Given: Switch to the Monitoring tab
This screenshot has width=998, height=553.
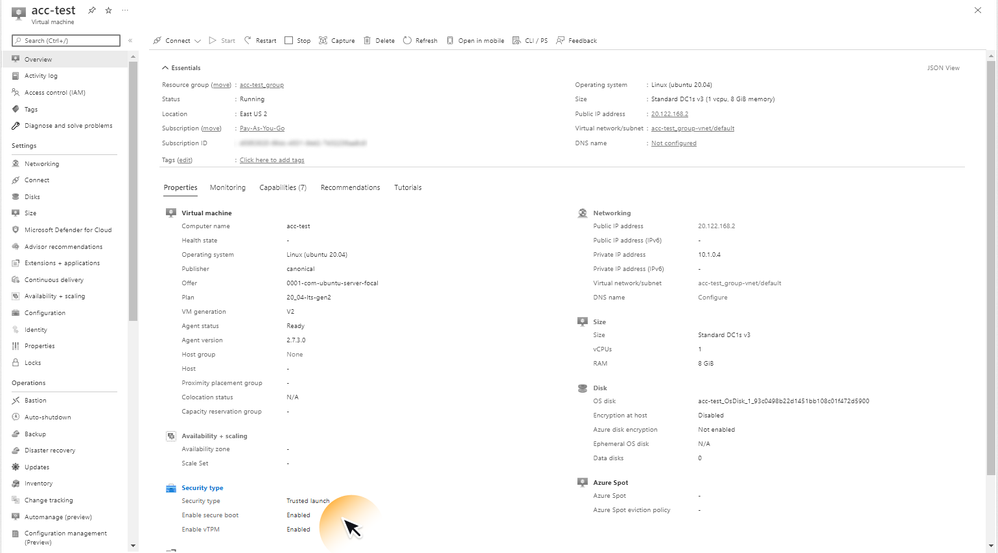Looking at the screenshot, I should point(227,187).
